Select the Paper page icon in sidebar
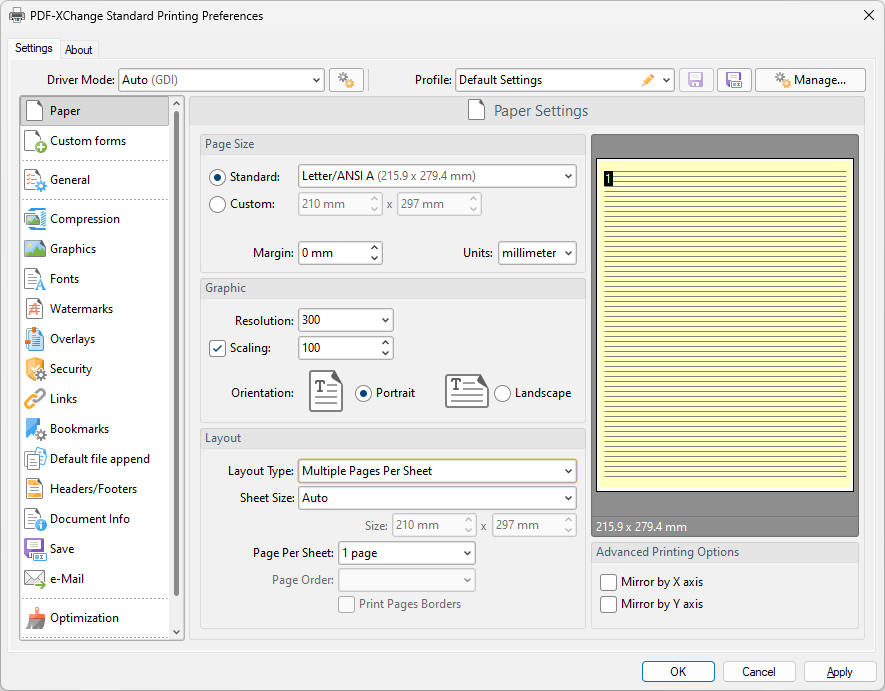This screenshot has width=885, height=691. 34,111
